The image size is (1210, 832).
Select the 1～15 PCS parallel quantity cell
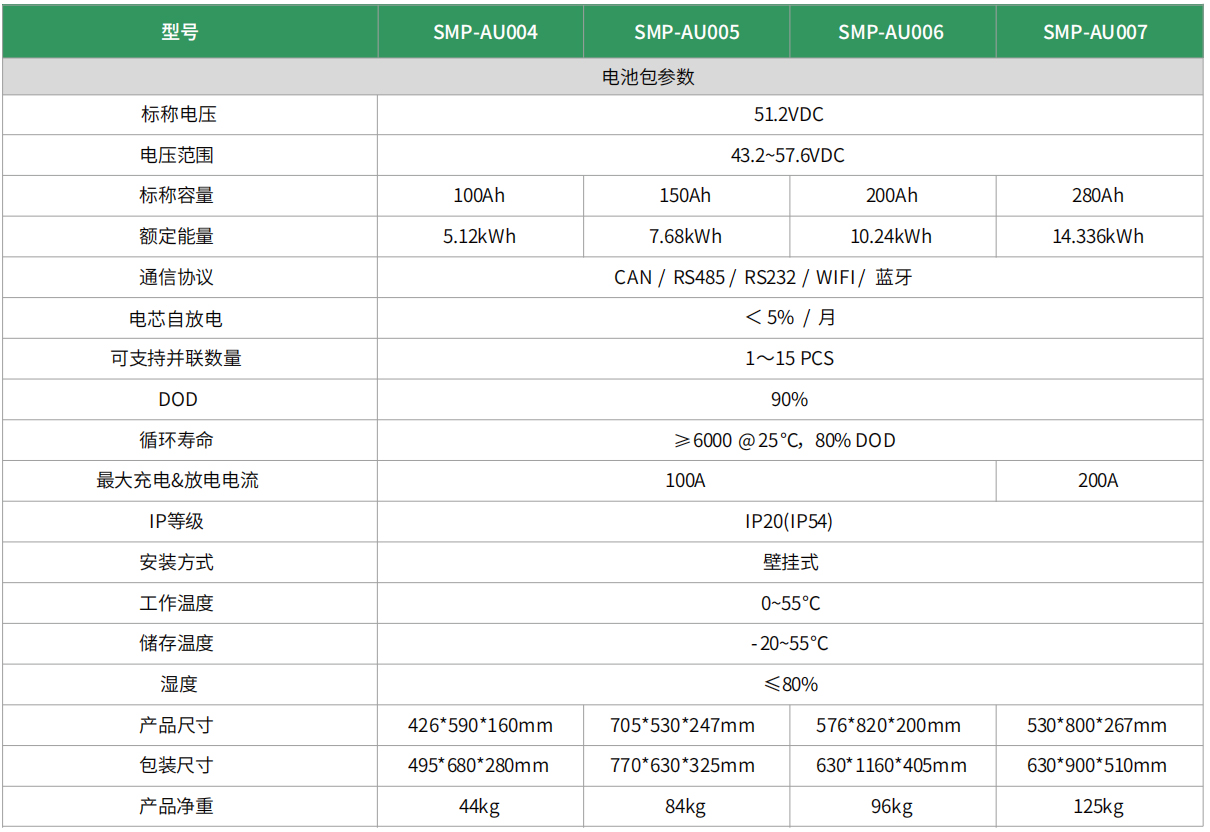[x=789, y=358]
